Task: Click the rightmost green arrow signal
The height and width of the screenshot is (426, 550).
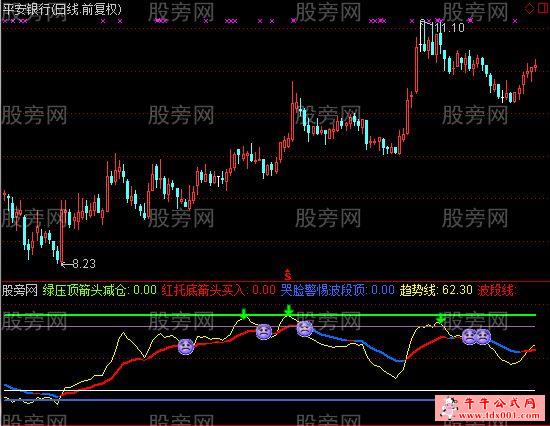Action: tap(441, 318)
